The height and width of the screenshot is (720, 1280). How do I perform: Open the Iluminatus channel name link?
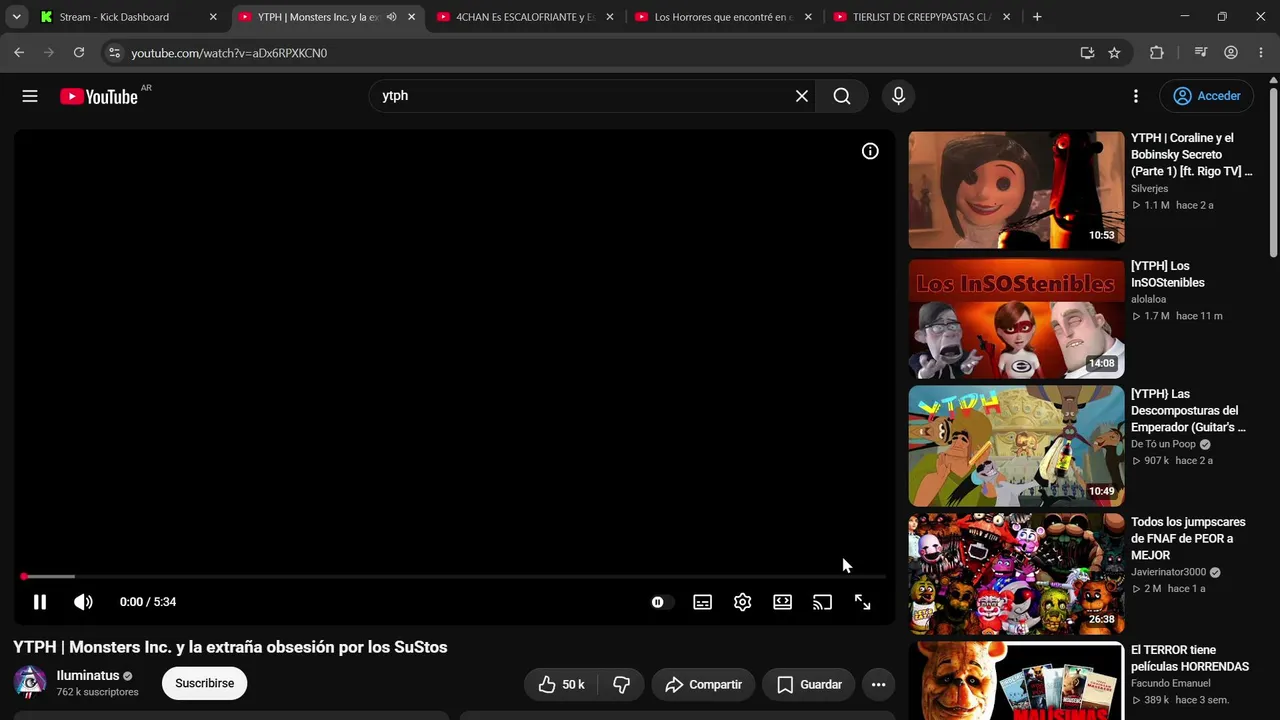88,675
